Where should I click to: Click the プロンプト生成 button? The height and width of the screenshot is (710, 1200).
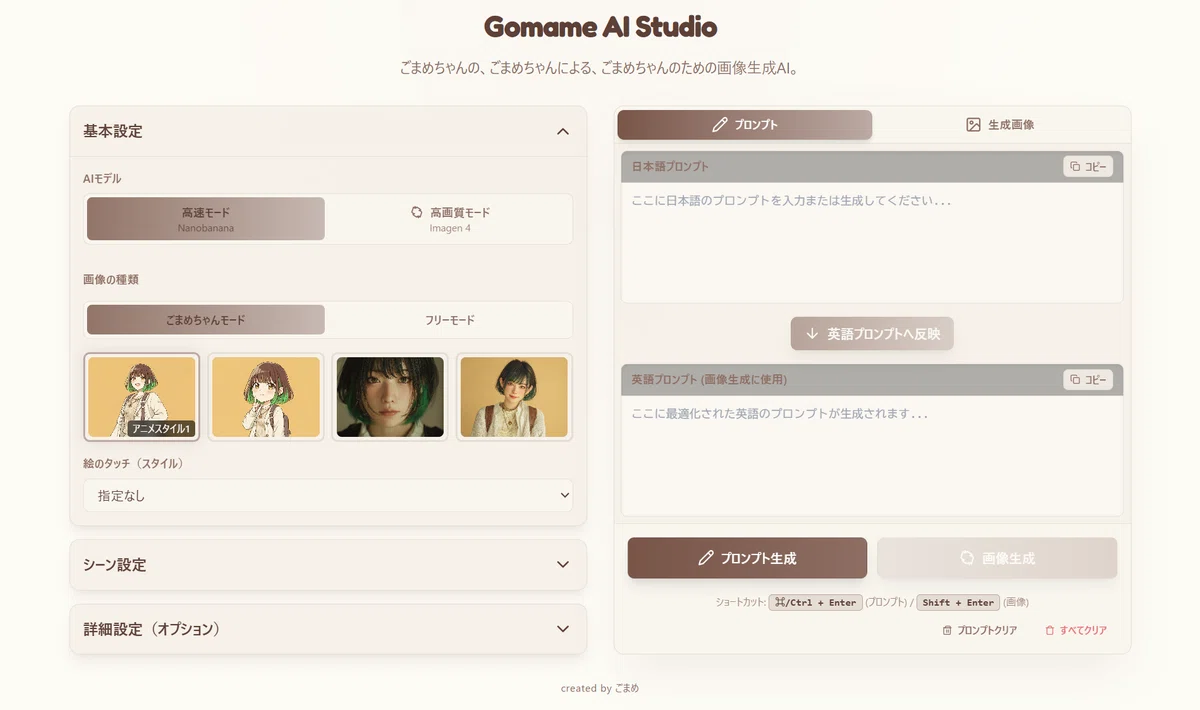point(747,558)
